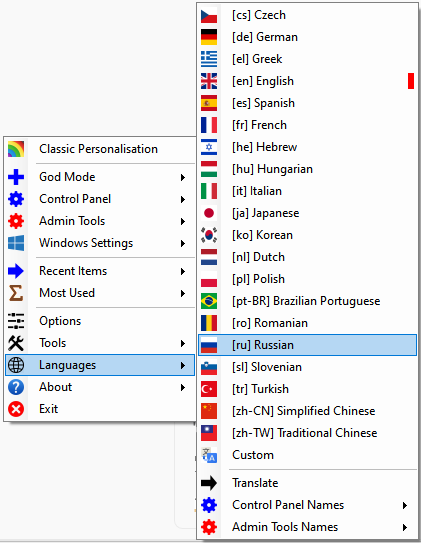Click the Classic Personalisation rainbow icon
The image size is (421, 543).
pyautogui.click(x=16, y=149)
